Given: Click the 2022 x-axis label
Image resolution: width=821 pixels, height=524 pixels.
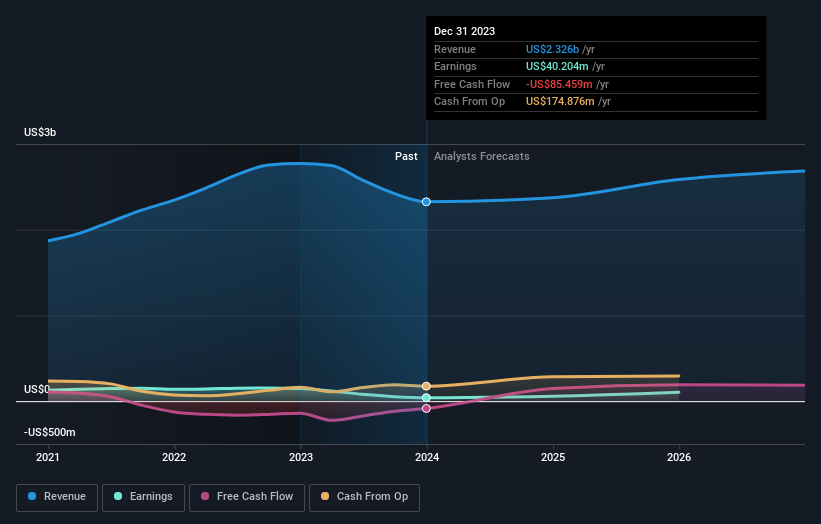Looking at the screenshot, I should pyautogui.click(x=174, y=457).
